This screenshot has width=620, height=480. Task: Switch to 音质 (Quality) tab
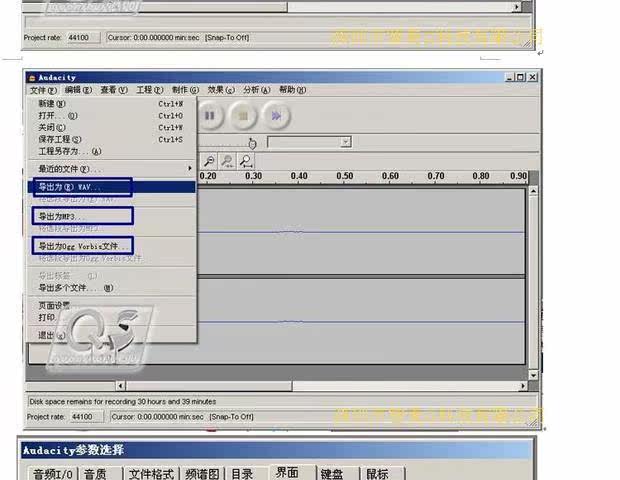point(100,474)
